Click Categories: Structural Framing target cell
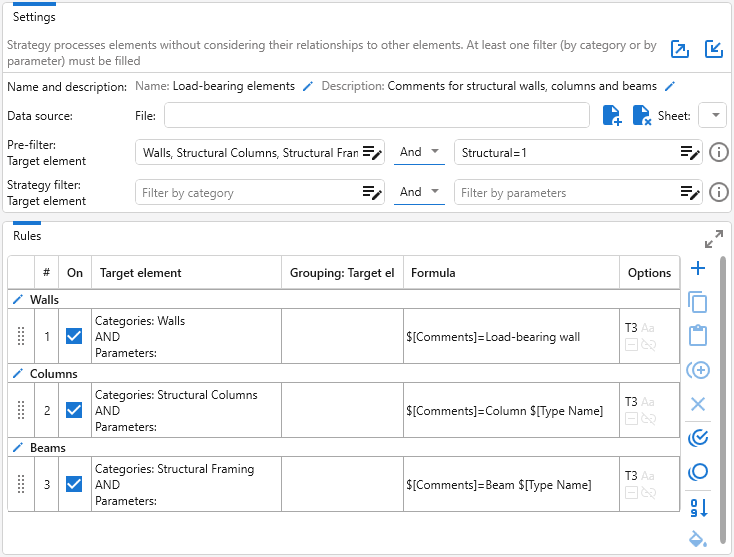 pos(186,484)
